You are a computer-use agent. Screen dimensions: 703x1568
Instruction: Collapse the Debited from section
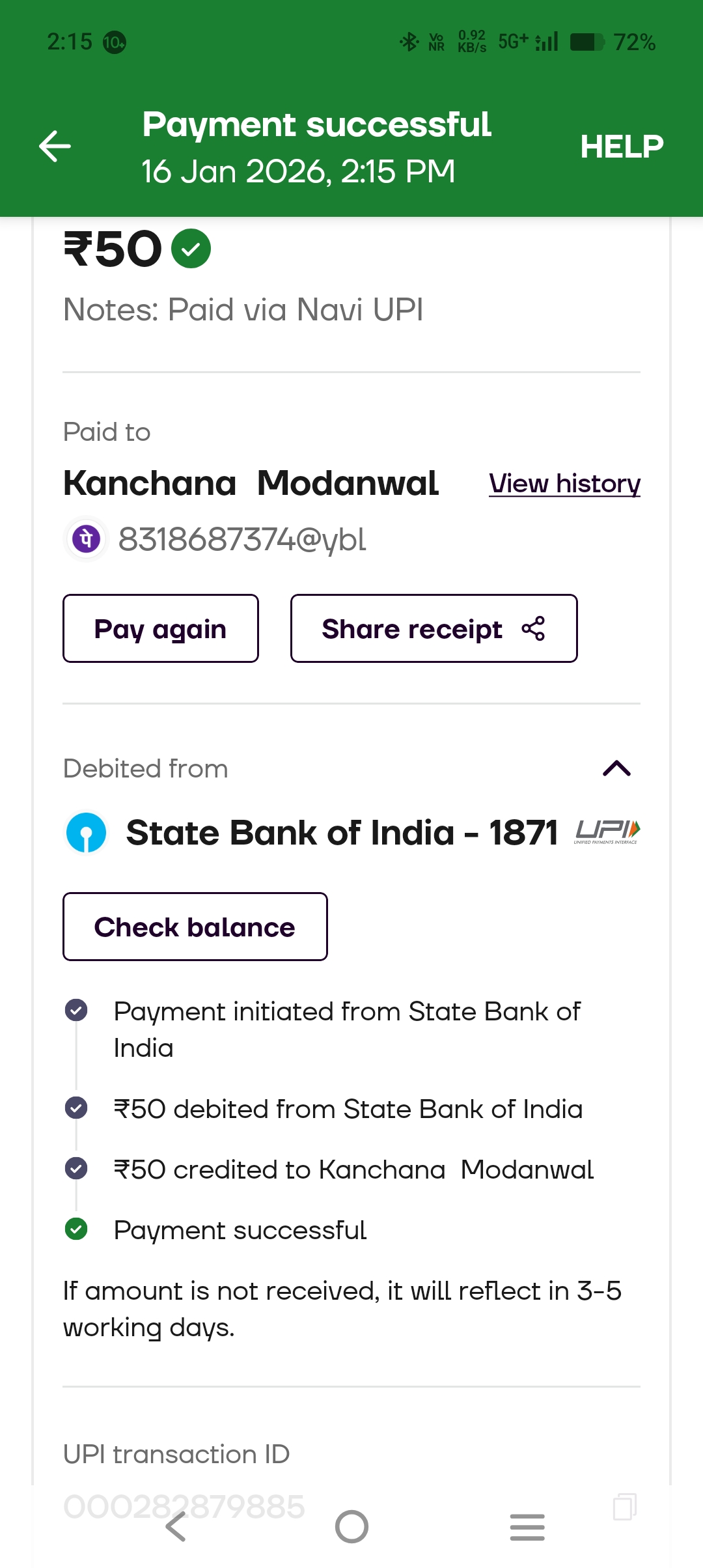[x=616, y=768]
